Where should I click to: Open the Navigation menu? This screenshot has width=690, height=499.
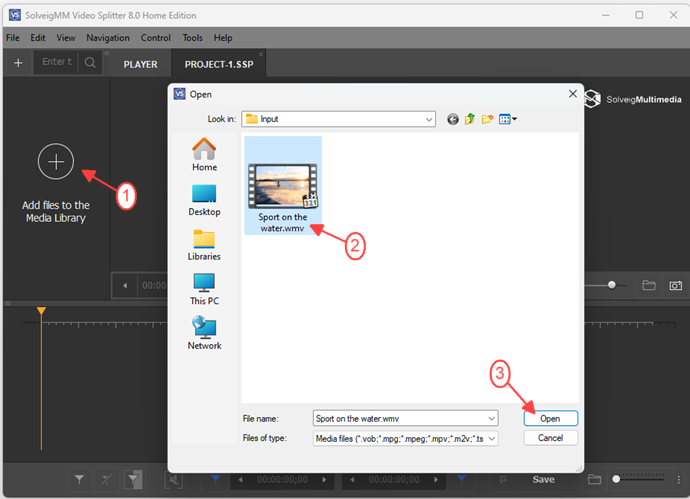click(x=108, y=38)
